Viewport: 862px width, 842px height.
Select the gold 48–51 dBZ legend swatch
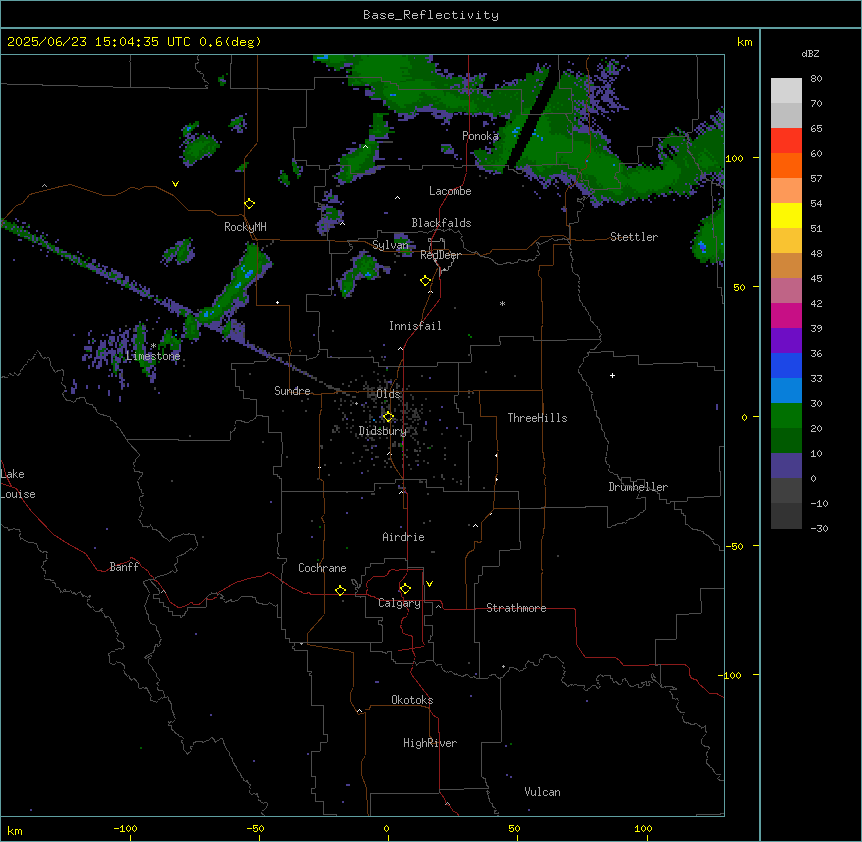786,241
